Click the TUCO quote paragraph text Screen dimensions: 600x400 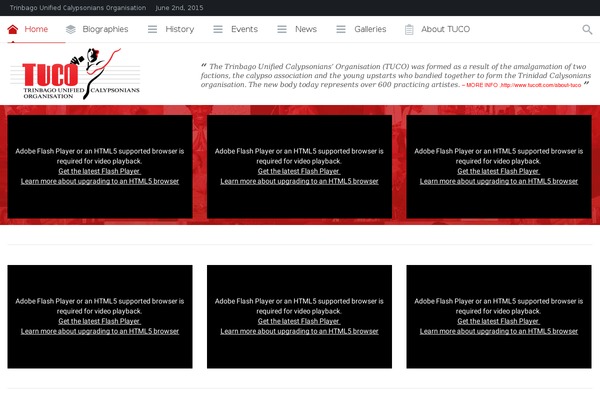point(396,75)
